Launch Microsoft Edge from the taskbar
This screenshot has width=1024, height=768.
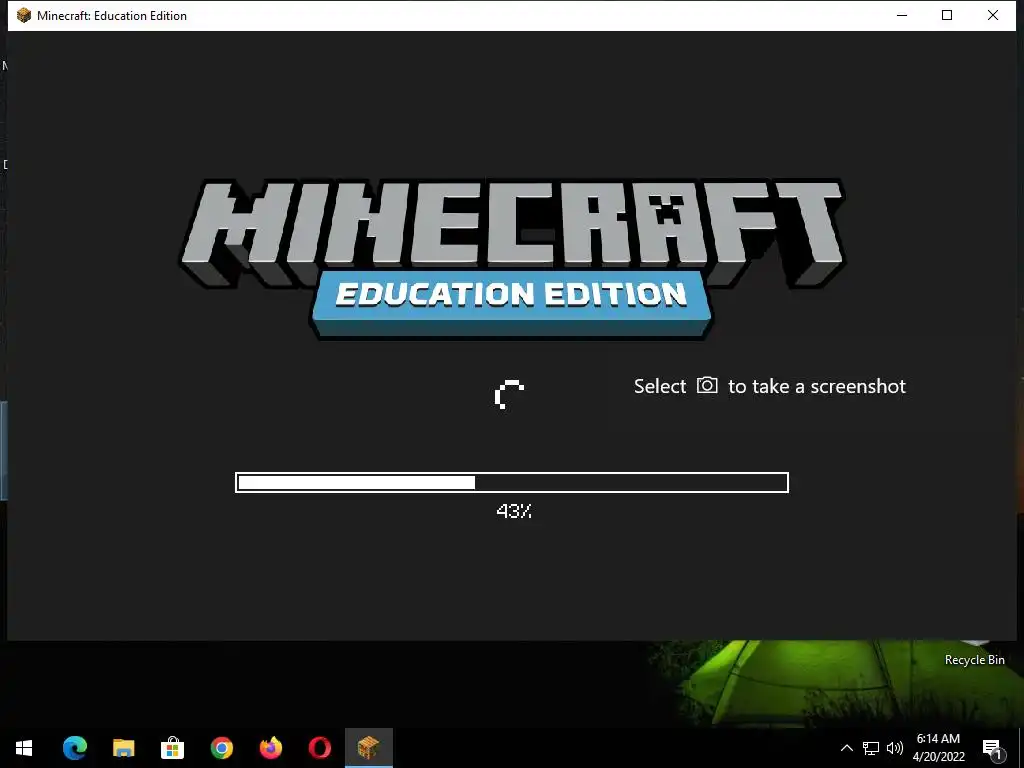pyautogui.click(x=74, y=748)
